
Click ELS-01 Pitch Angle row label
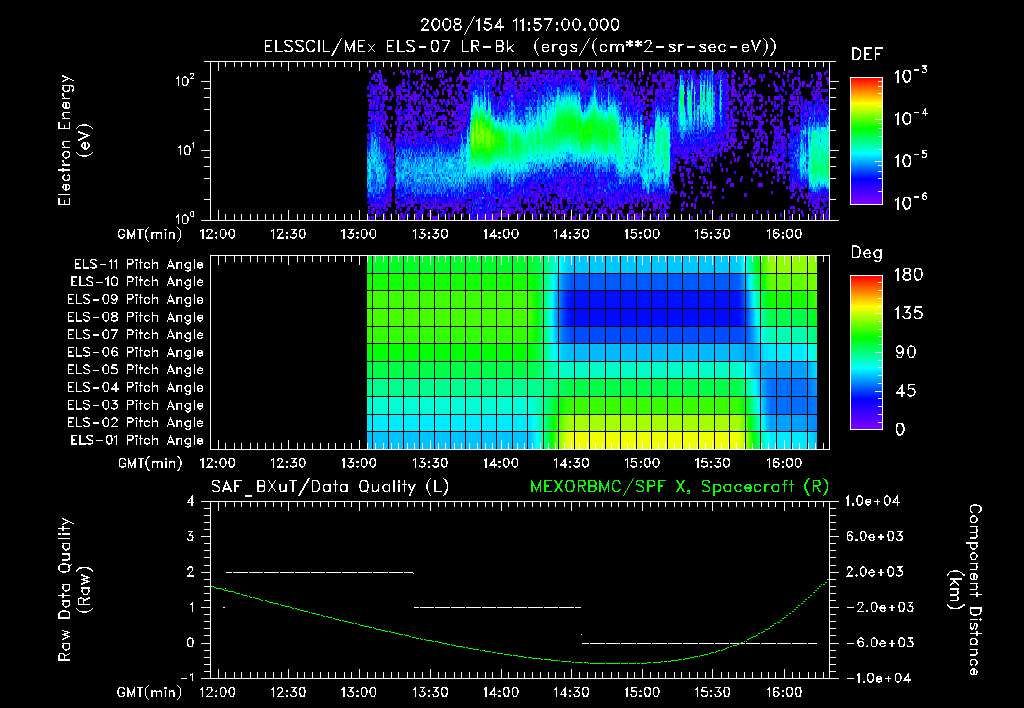click(x=137, y=441)
